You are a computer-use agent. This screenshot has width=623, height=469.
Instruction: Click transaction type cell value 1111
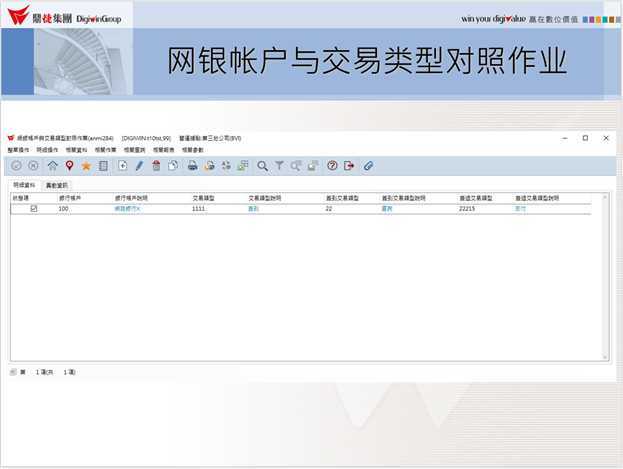(198, 209)
